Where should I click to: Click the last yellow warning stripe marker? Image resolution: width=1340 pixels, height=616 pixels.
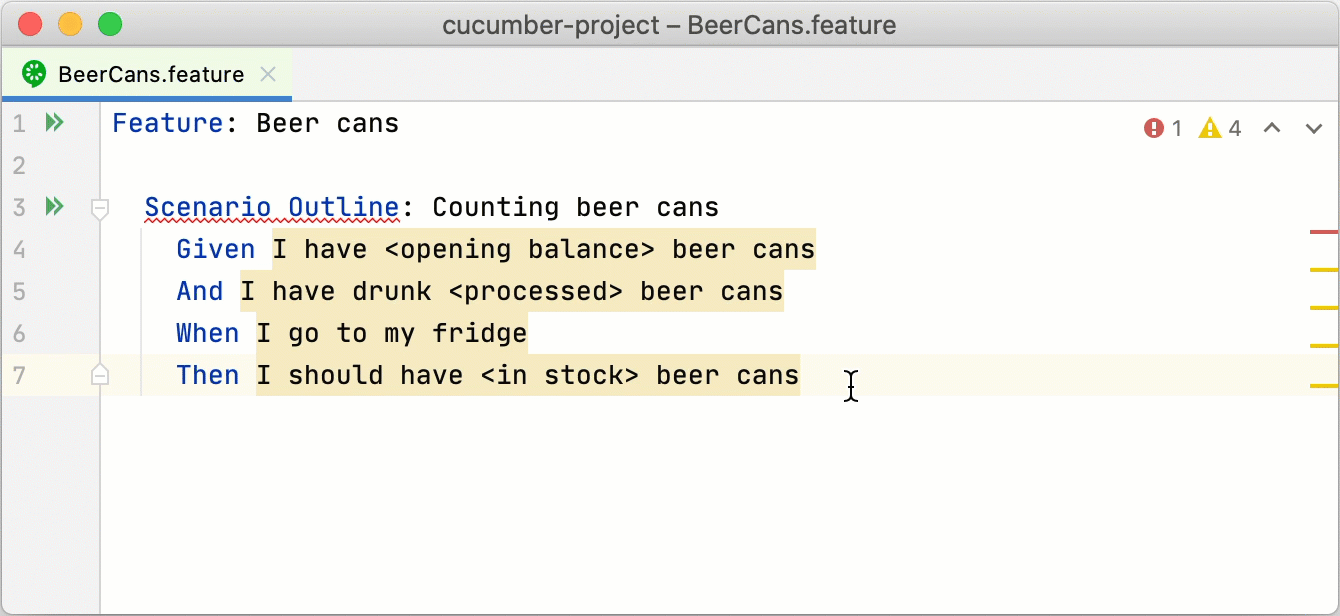[x=1323, y=385]
